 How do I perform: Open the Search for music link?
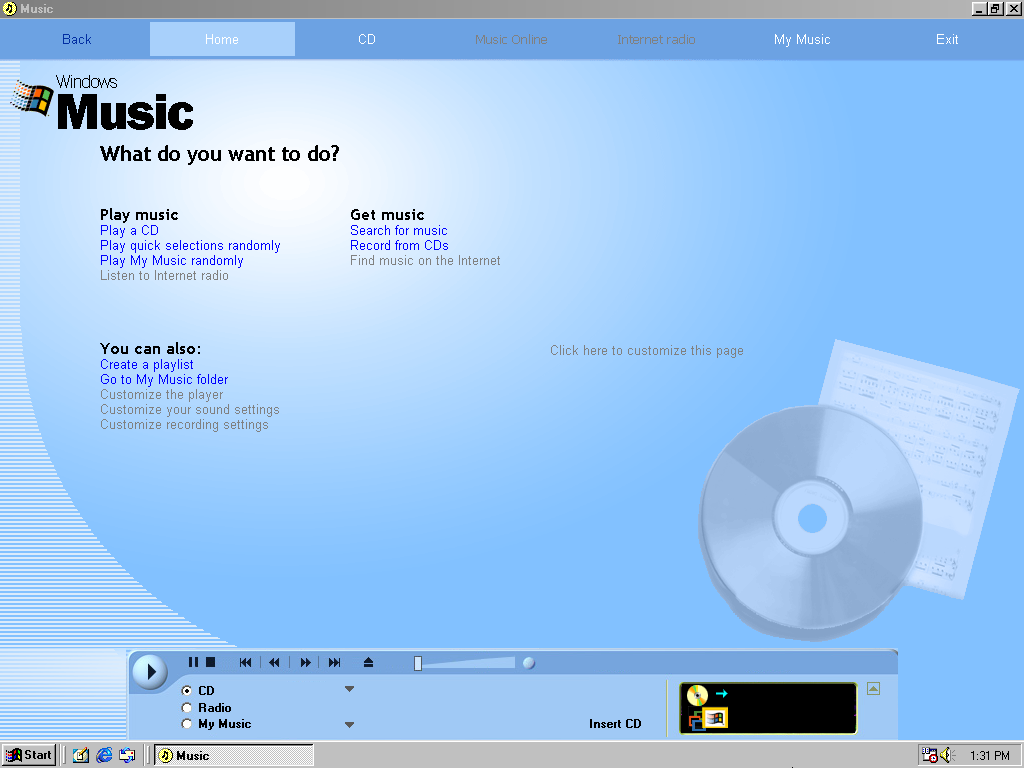click(x=399, y=231)
